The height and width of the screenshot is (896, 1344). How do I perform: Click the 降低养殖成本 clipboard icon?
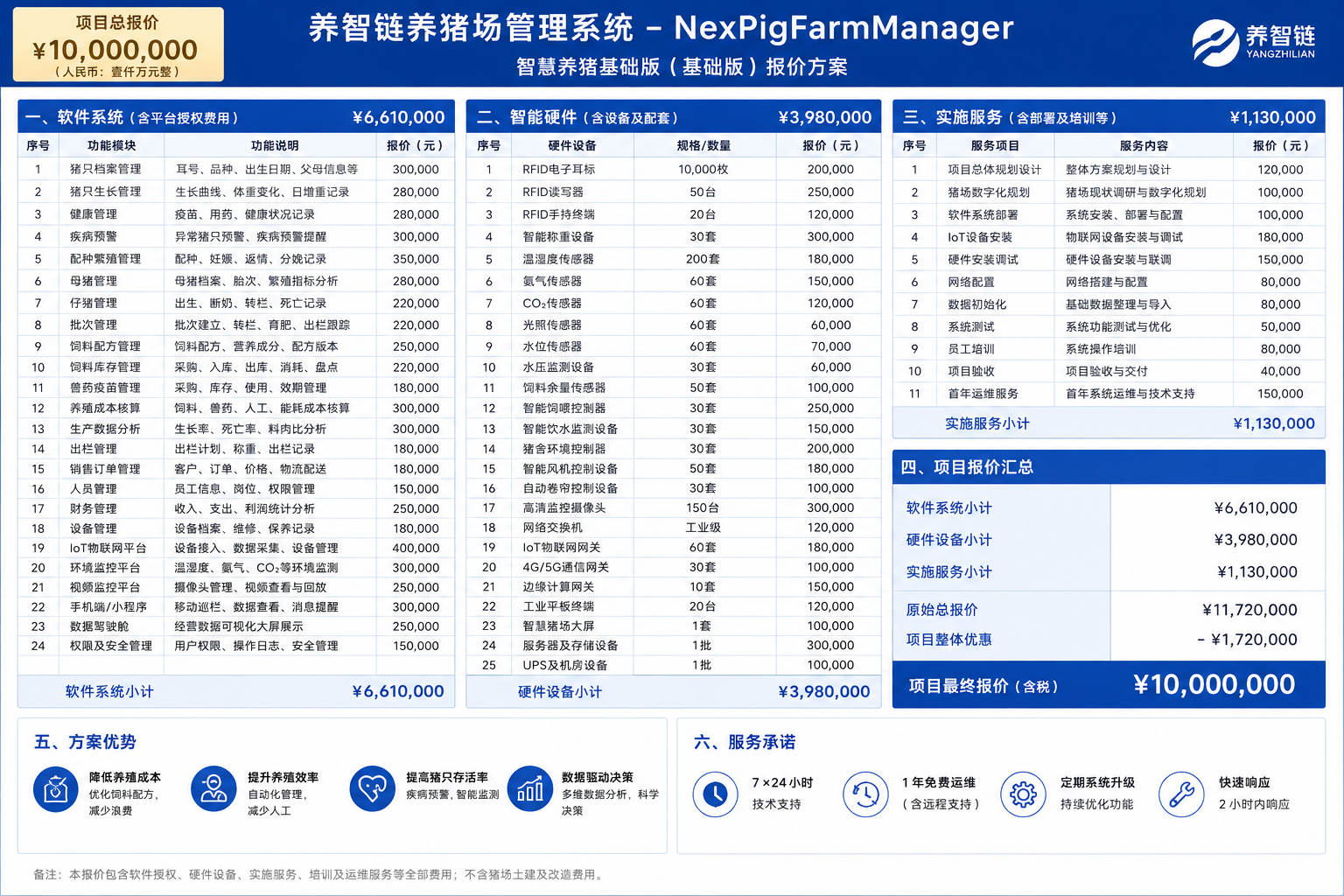(x=56, y=788)
